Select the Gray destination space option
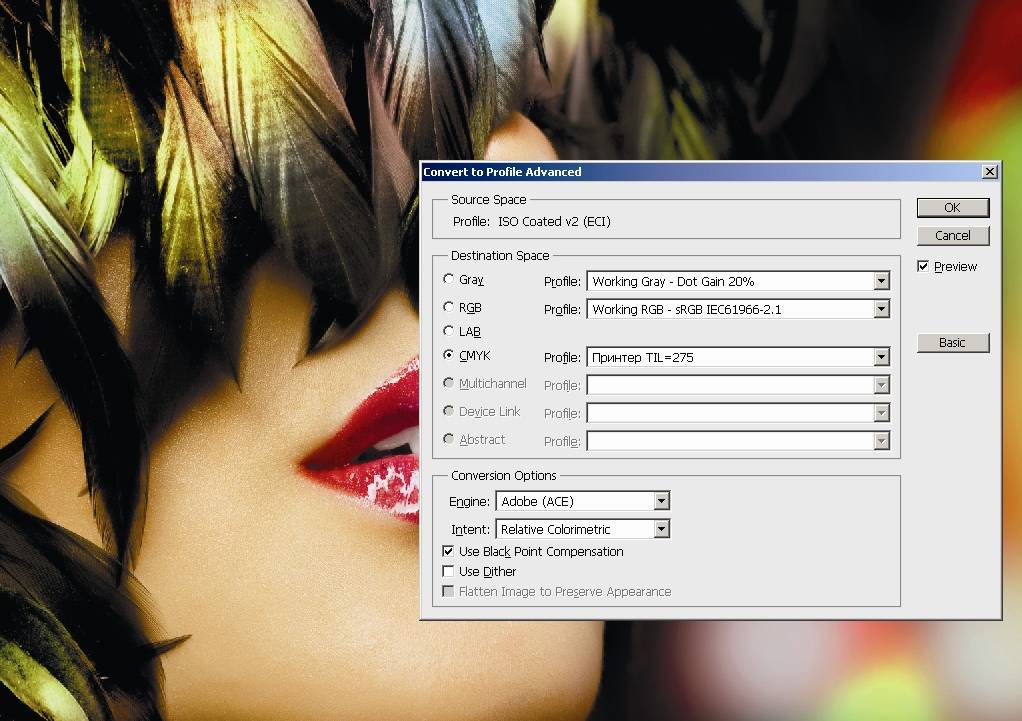This screenshot has width=1022, height=721. pos(449,280)
